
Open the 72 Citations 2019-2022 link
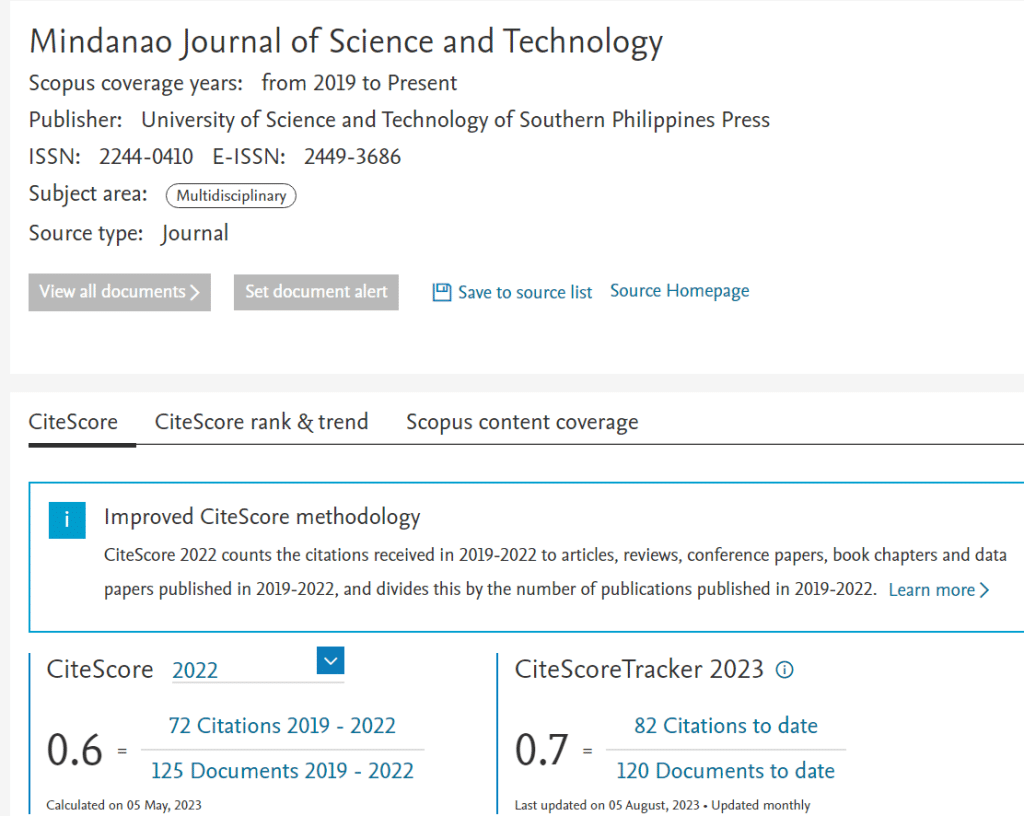(282, 726)
